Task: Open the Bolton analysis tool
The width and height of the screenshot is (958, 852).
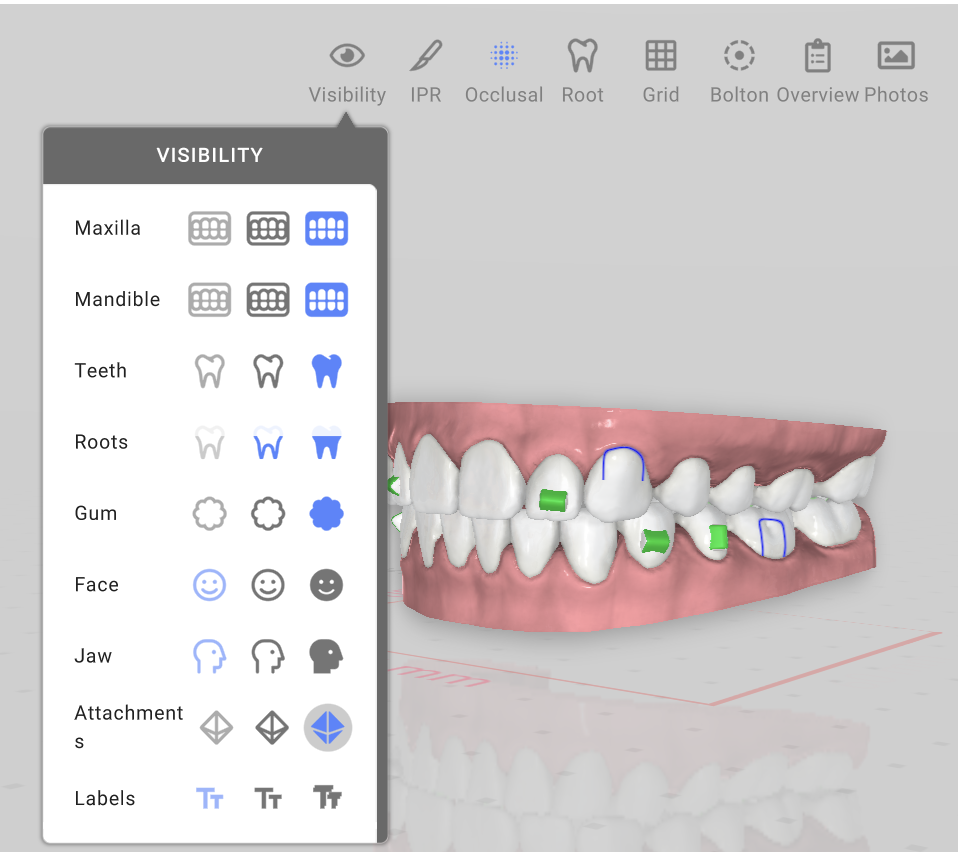Action: pos(739,71)
